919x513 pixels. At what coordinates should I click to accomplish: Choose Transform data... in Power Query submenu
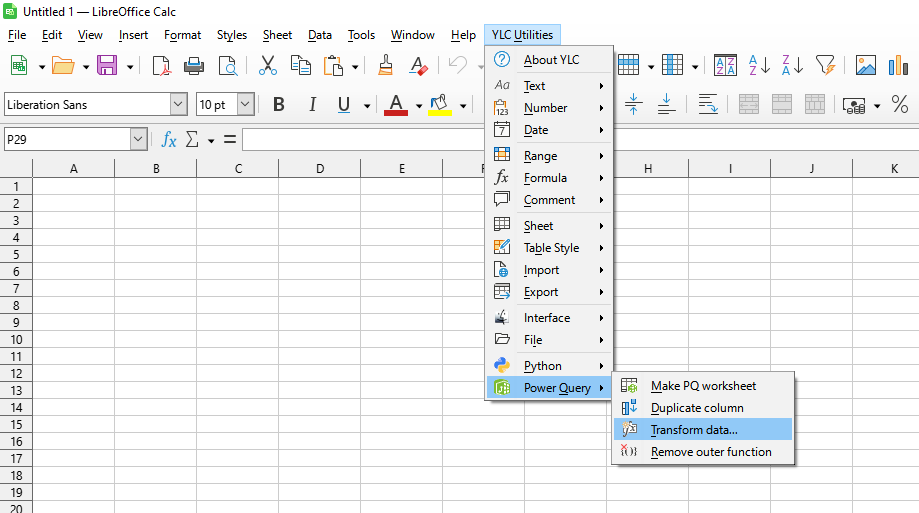click(694, 430)
